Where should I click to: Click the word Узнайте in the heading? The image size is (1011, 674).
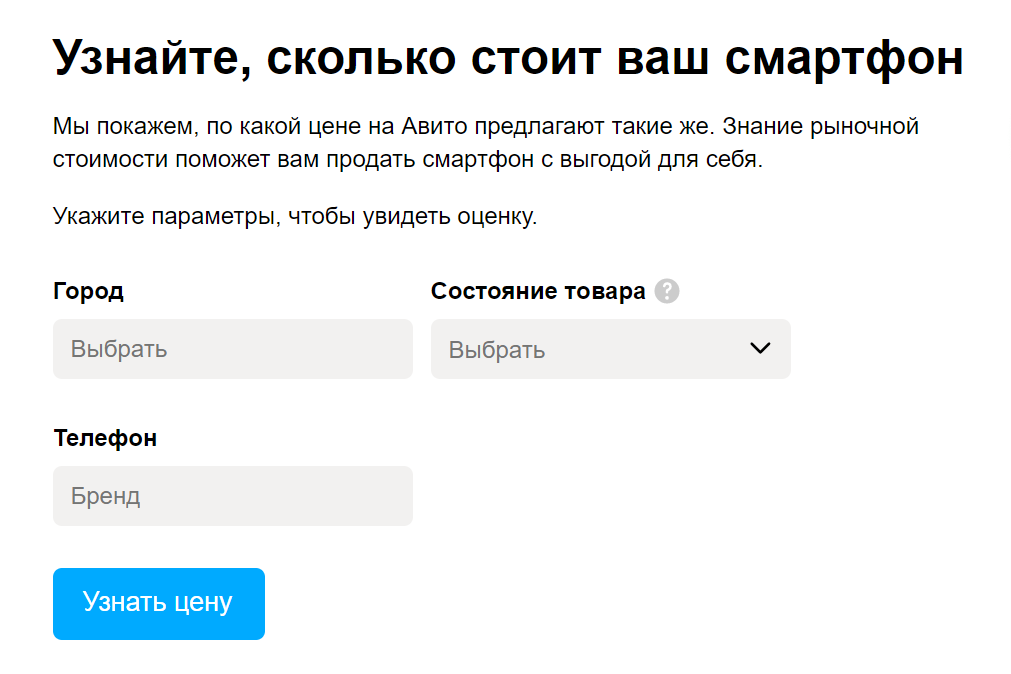[139, 58]
